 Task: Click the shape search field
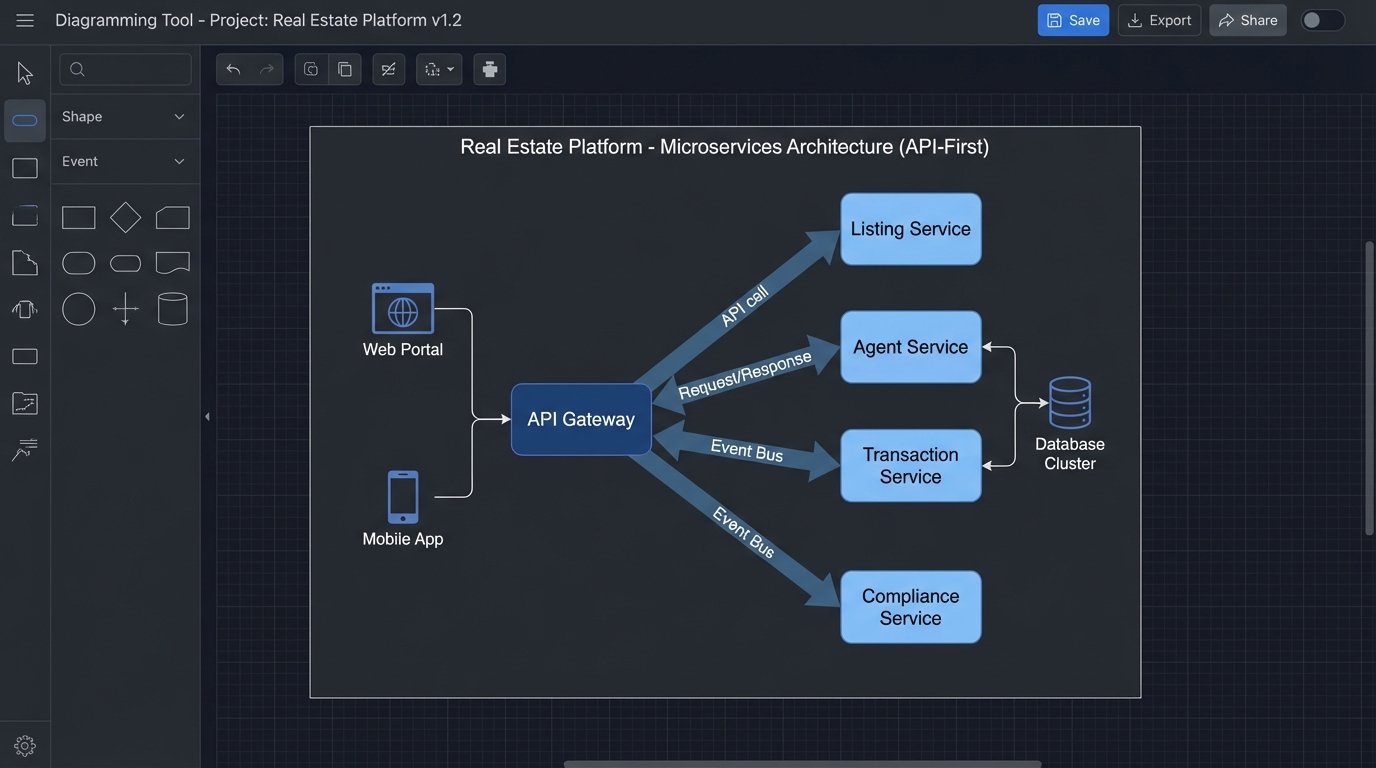(x=126, y=69)
